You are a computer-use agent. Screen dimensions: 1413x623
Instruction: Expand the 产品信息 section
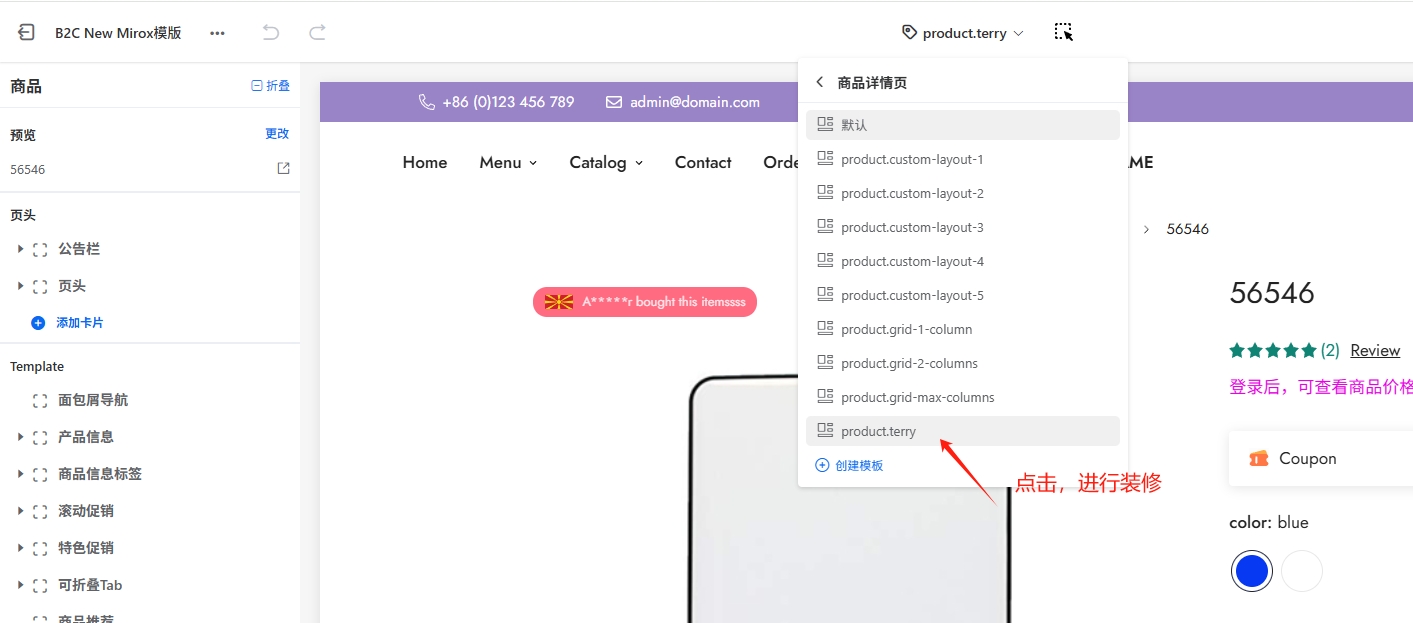pos(20,437)
